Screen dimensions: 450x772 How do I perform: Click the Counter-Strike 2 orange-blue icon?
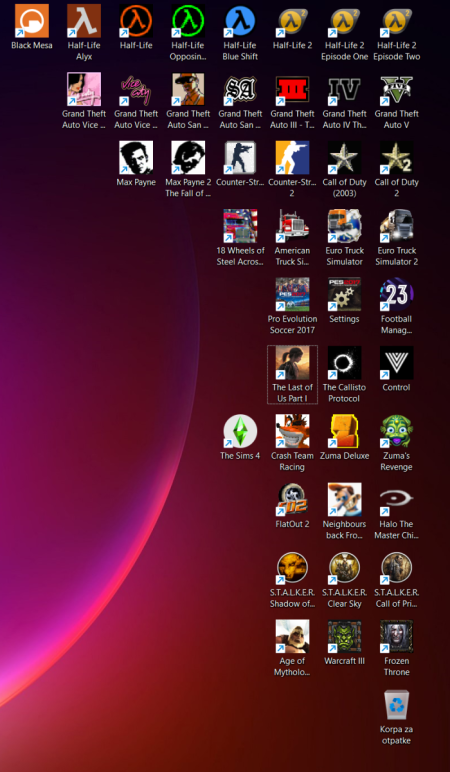[x=292, y=158]
